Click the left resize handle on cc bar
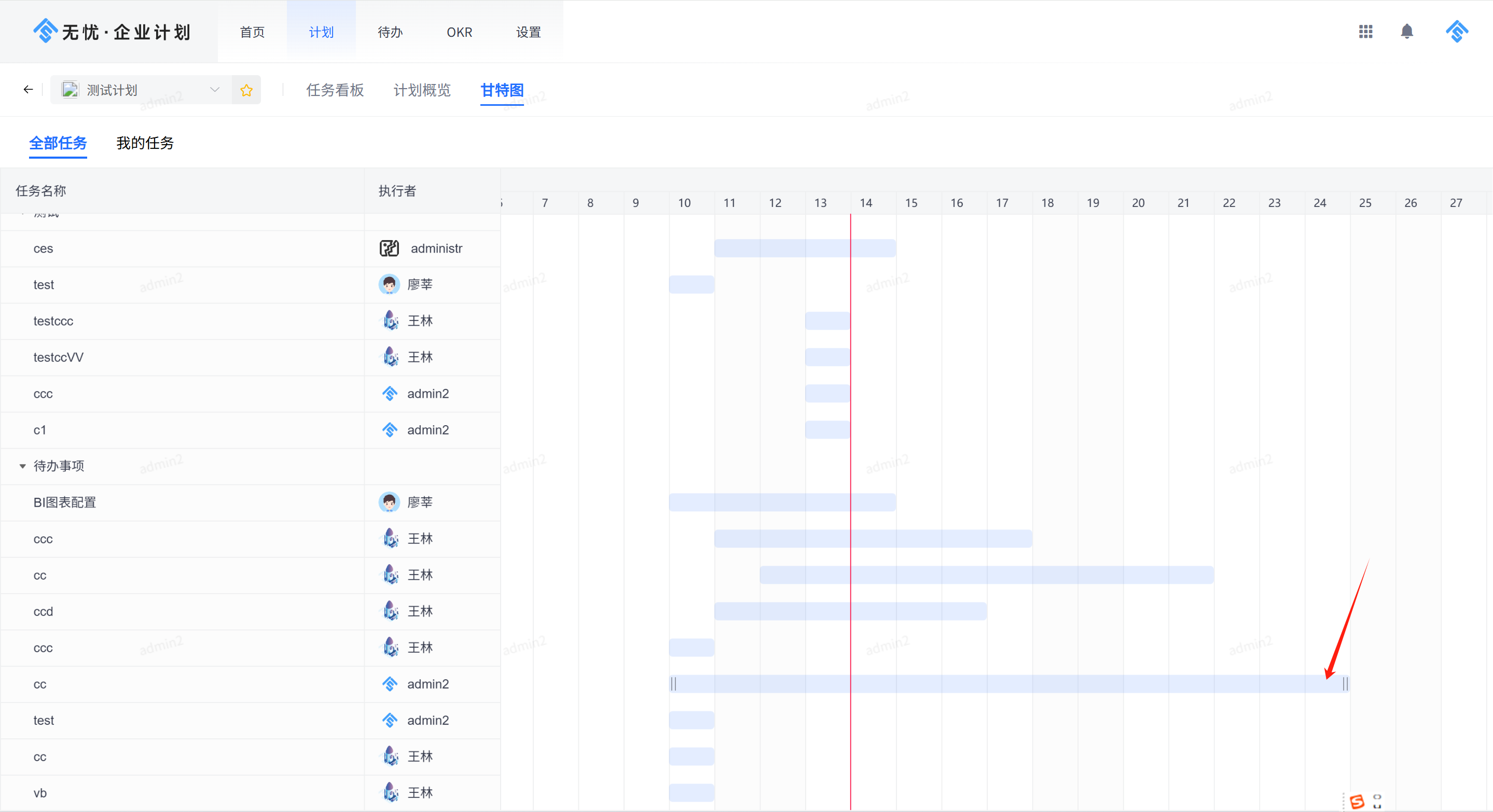1493x812 pixels. point(673,684)
